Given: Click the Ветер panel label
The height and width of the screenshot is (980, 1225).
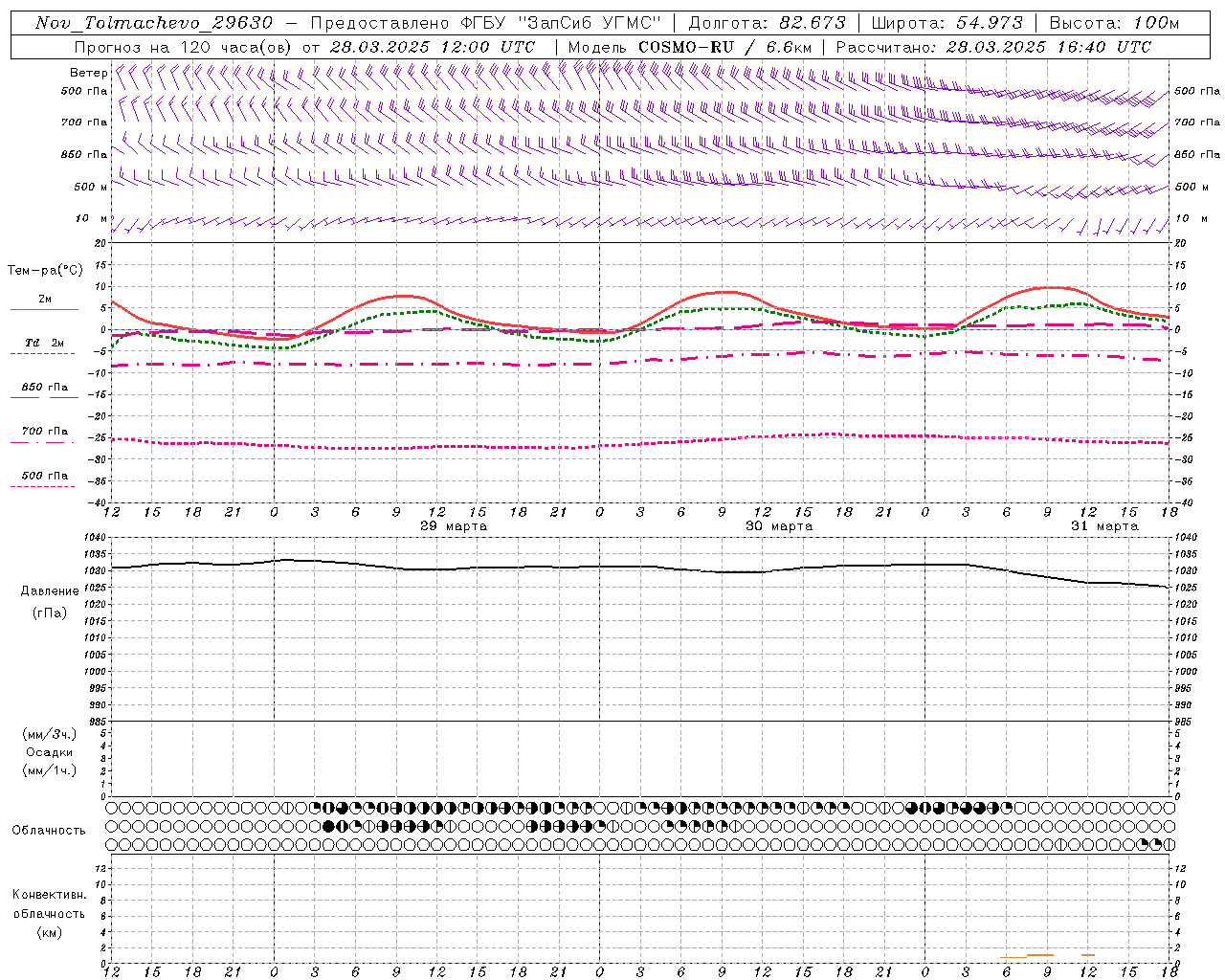Looking at the screenshot, I should 88,73.
